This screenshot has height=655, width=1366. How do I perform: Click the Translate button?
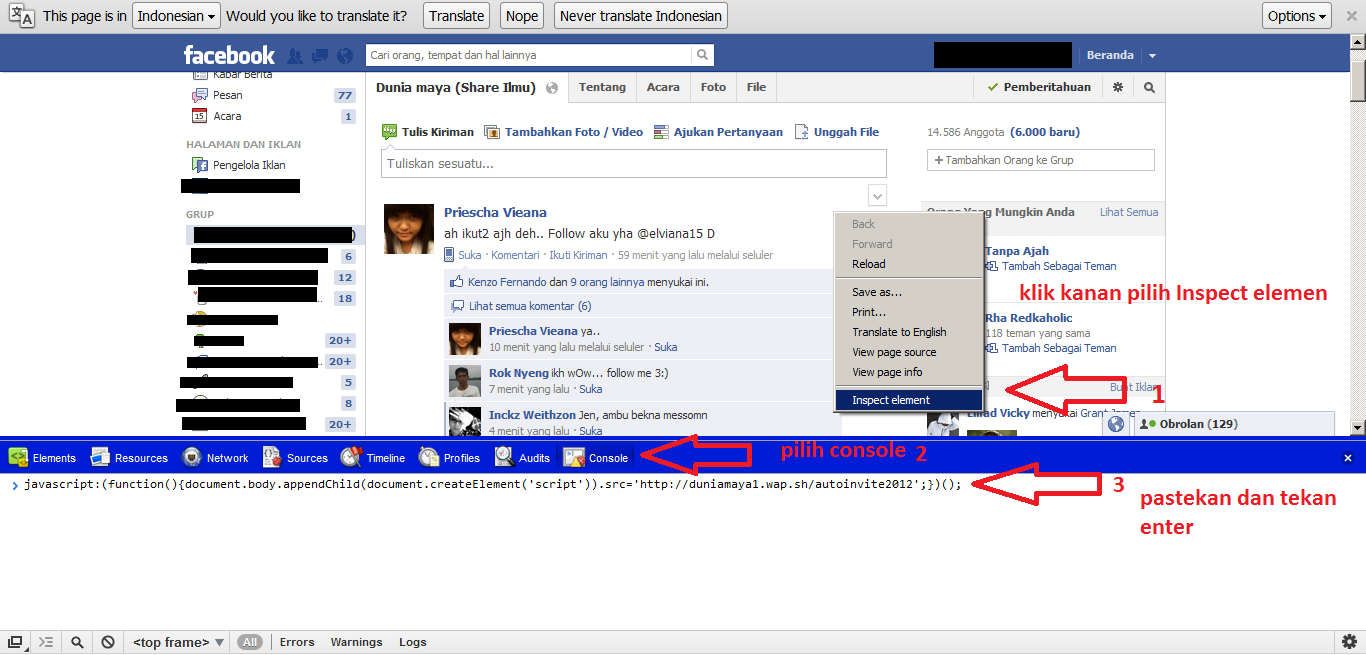[457, 16]
